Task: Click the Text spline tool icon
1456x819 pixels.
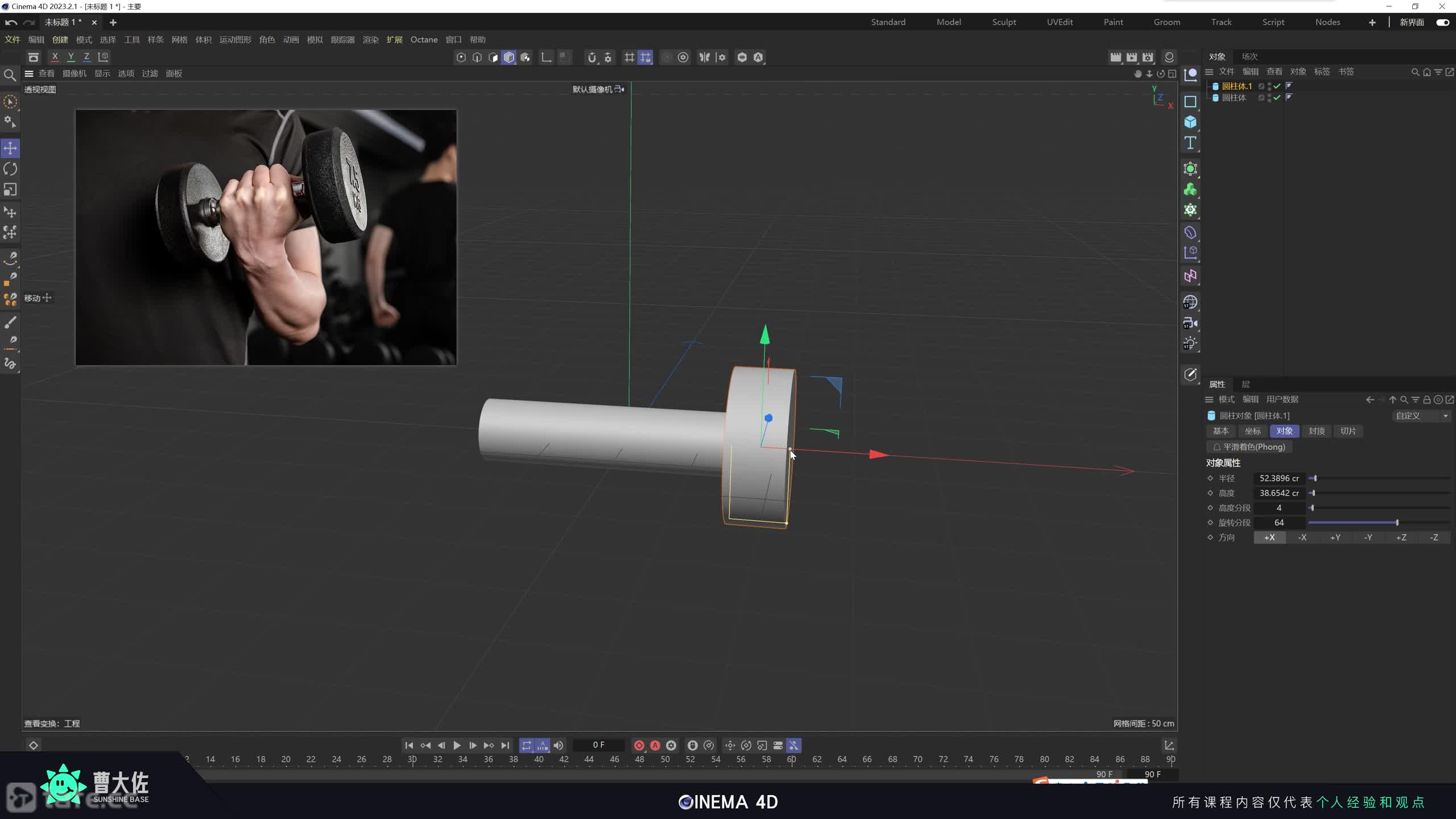Action: pyautogui.click(x=1190, y=143)
